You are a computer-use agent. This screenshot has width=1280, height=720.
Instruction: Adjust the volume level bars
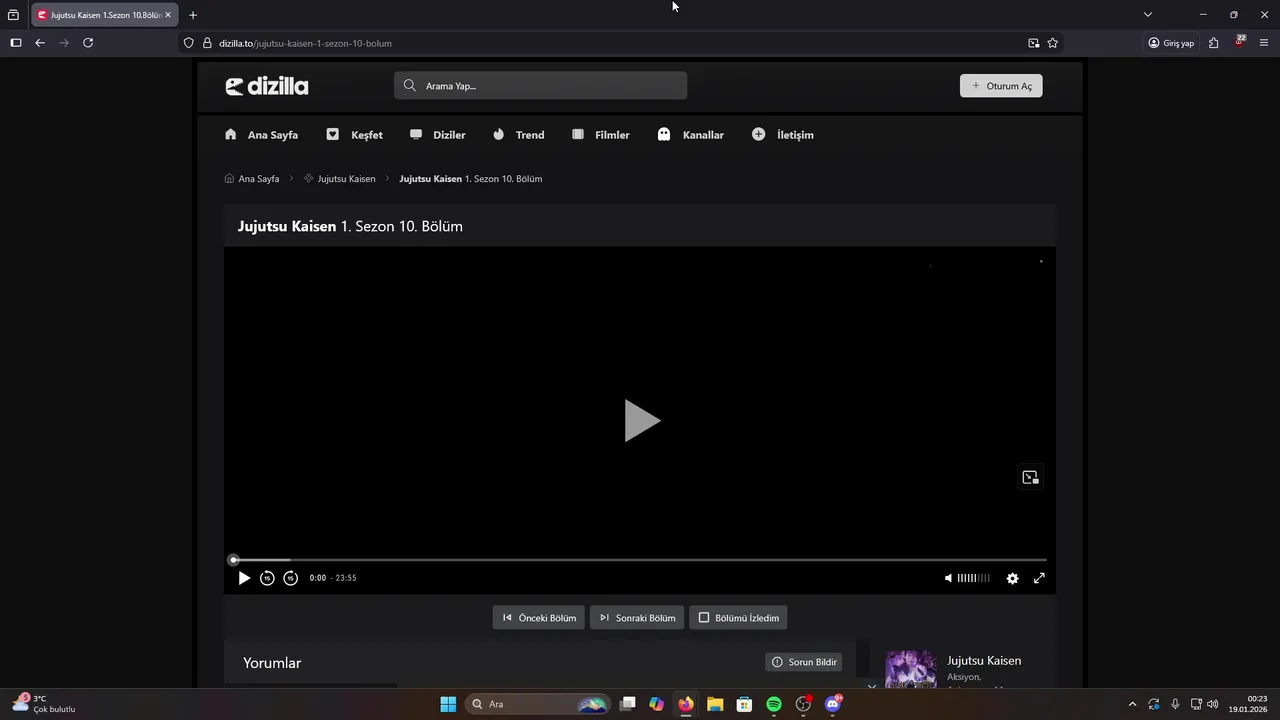tap(974, 578)
